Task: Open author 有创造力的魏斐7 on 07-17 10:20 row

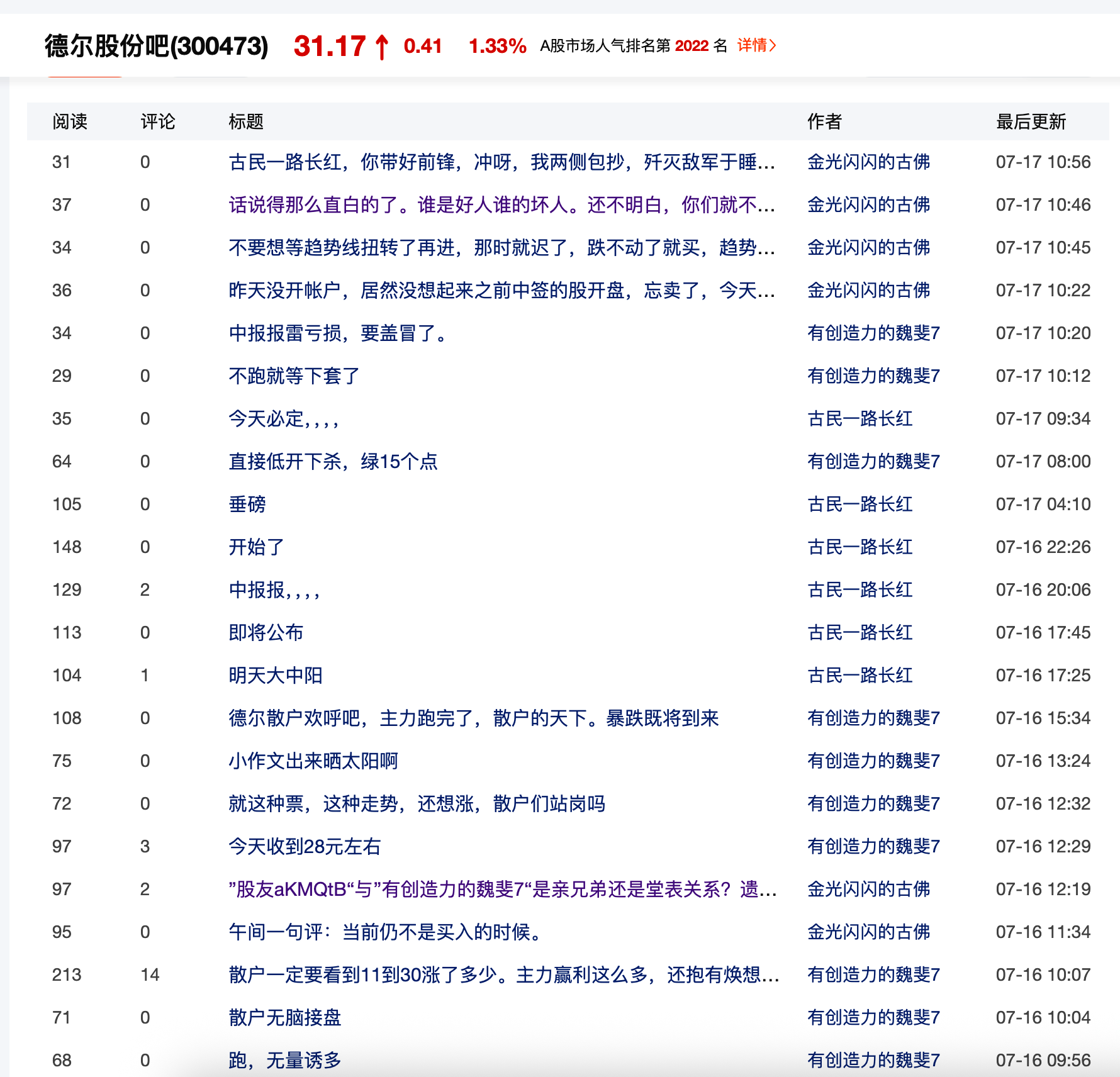Action: tap(874, 333)
